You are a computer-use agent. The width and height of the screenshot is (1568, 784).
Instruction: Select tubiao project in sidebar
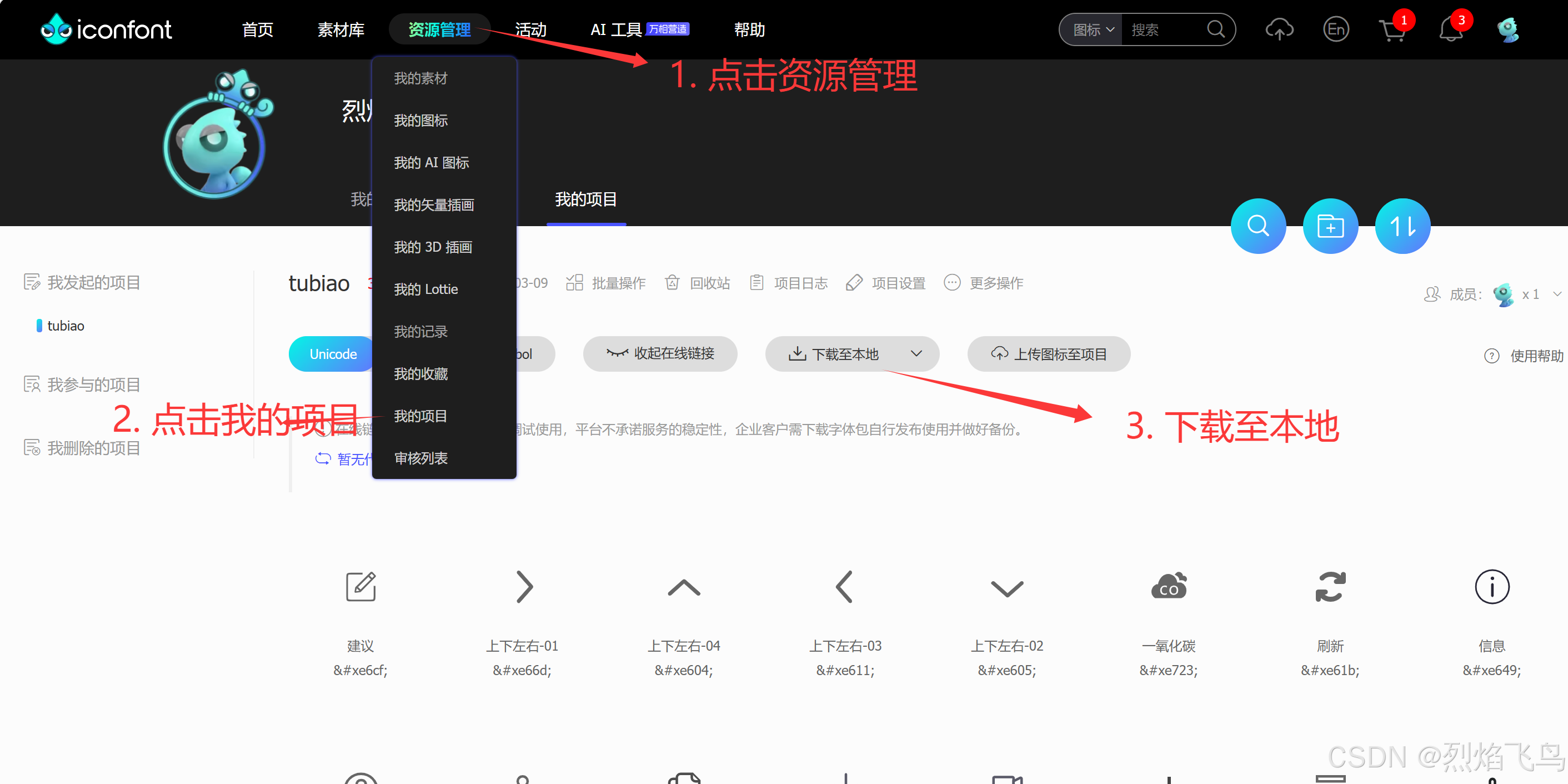click(66, 326)
